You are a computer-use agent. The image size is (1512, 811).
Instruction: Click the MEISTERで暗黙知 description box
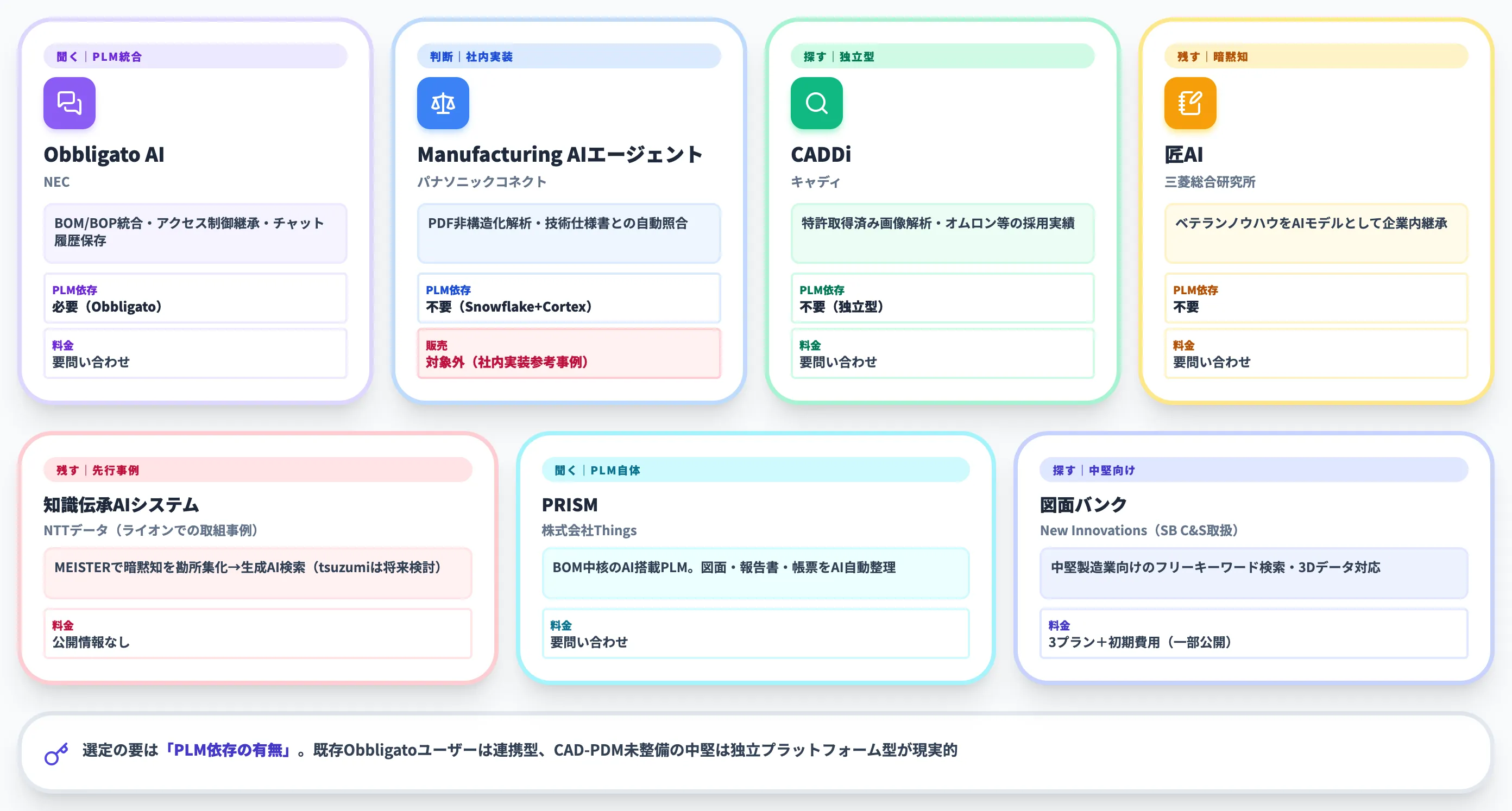coord(257,573)
